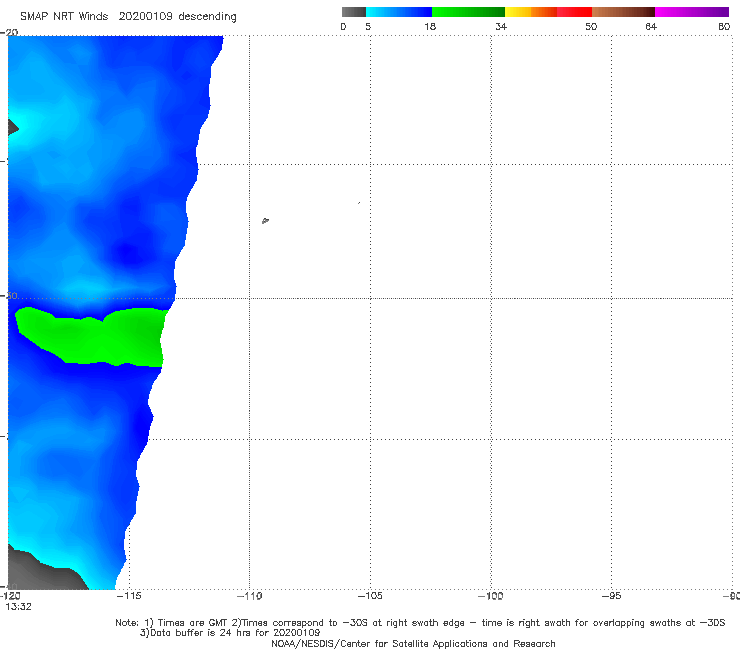Click the 'SMAP NRT Winds 20200109 descending' title

128,16
